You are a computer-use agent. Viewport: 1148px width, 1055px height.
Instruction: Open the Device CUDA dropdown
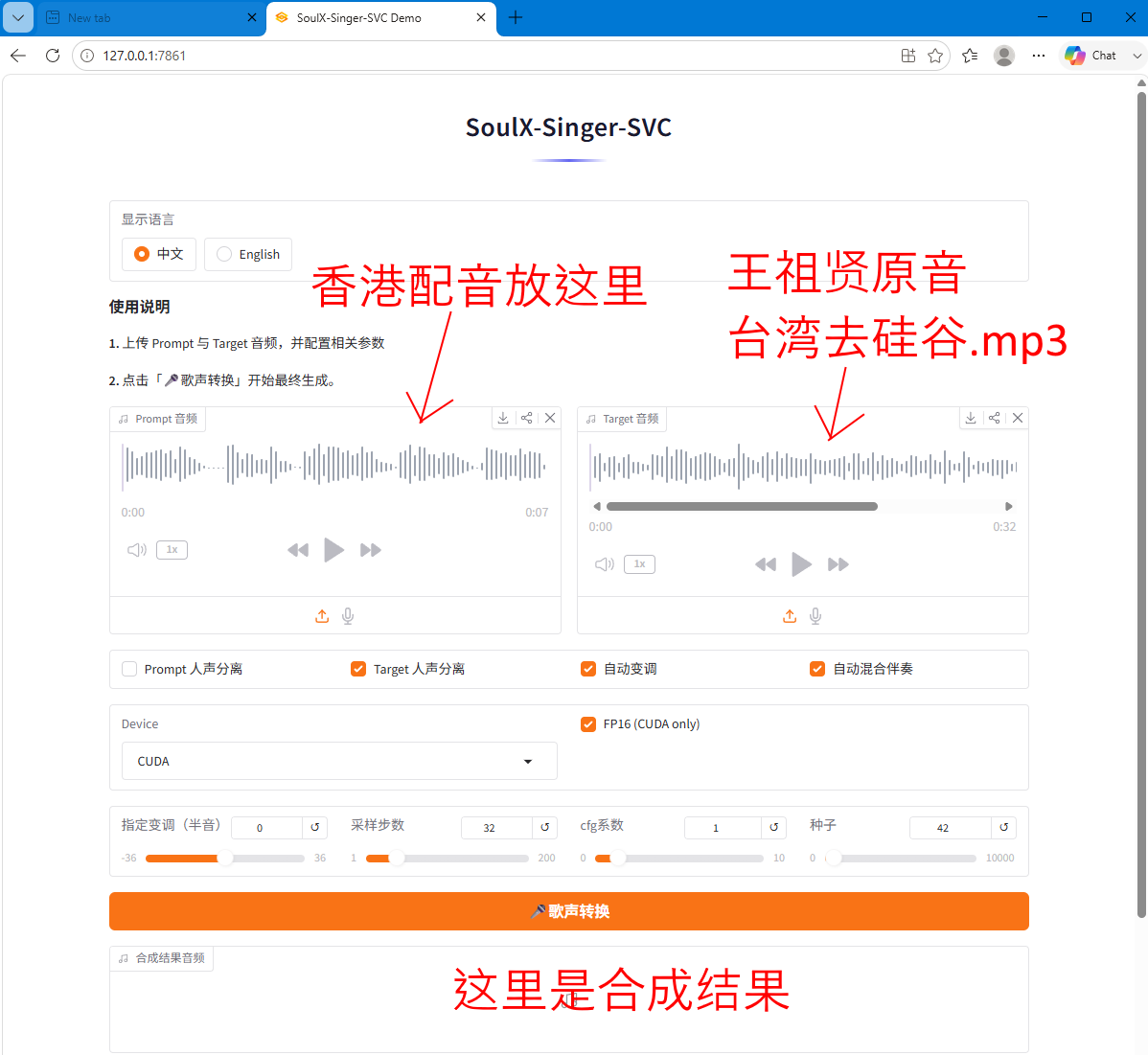tap(339, 762)
